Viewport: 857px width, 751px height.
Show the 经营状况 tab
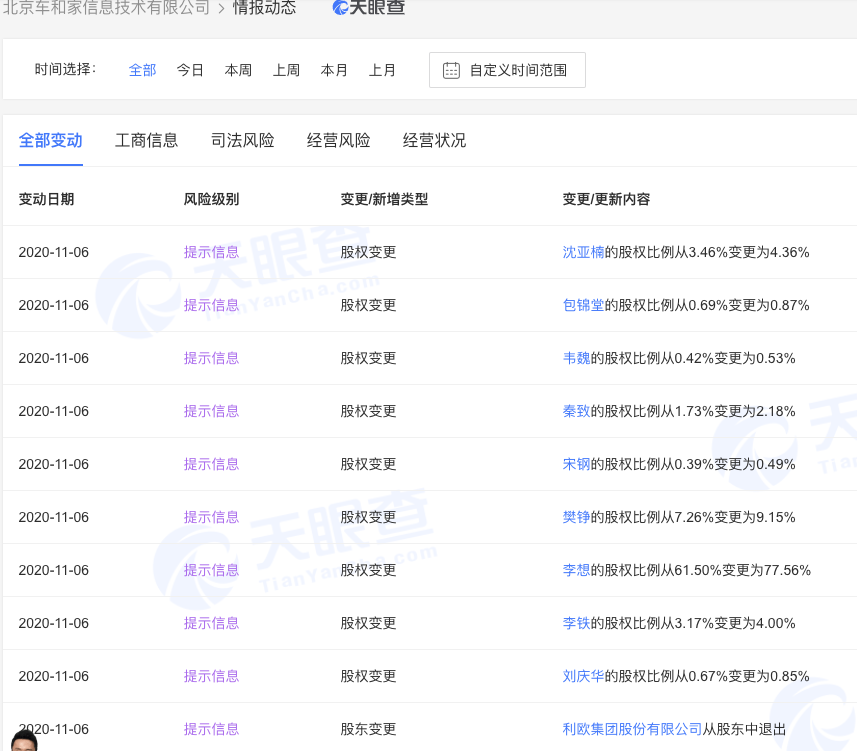pyautogui.click(x=434, y=140)
